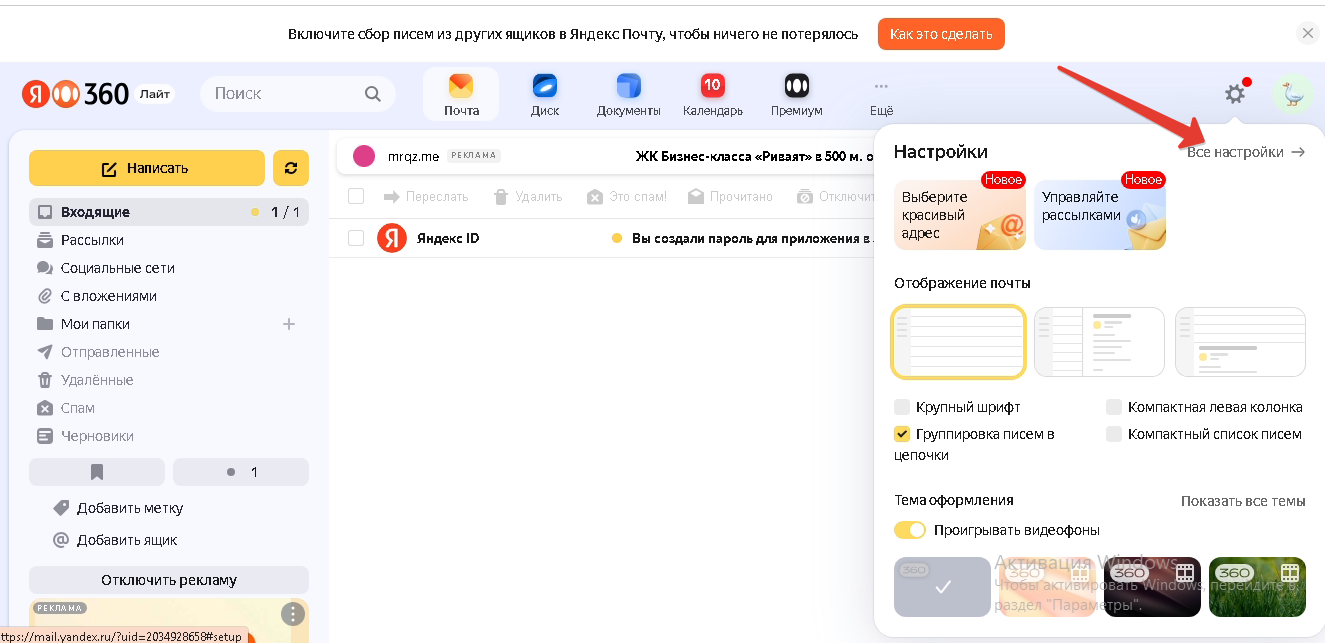Refresh mail with the circular arrows button
Screen dimensions: 1325x643
click(x=291, y=168)
